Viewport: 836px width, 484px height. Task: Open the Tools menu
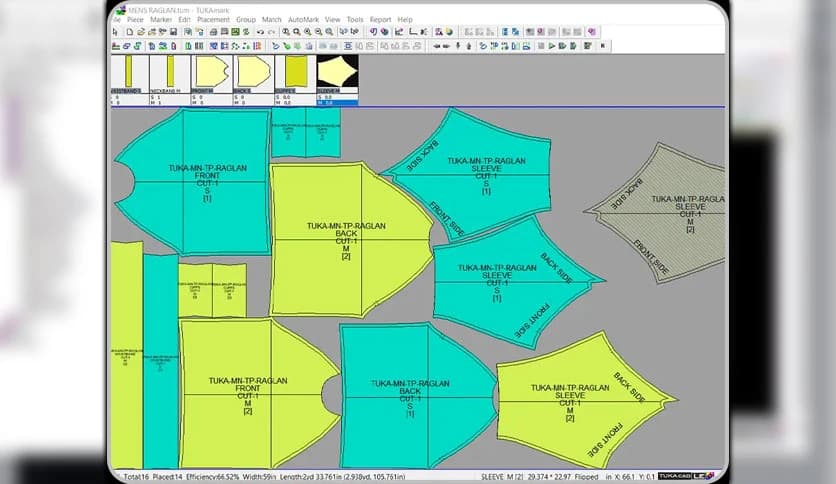(355, 19)
